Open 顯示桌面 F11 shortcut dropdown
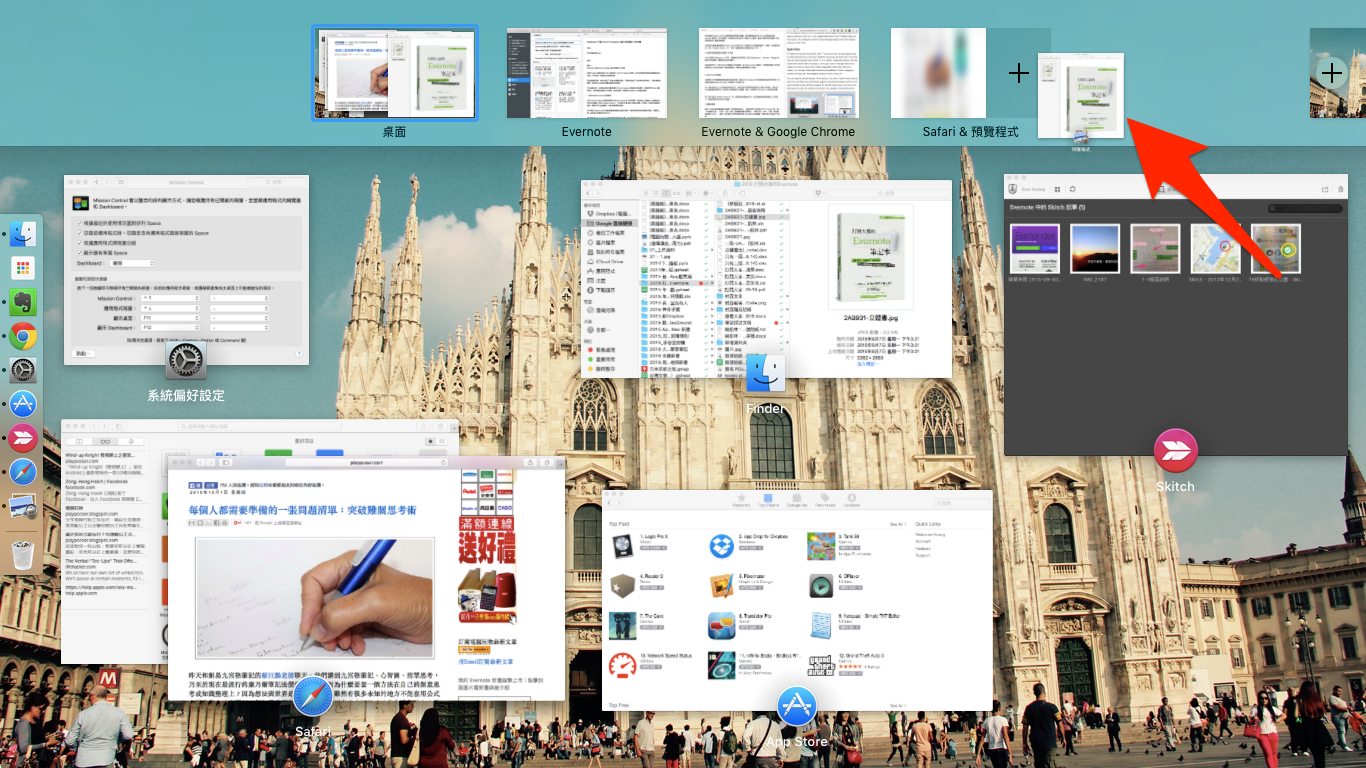Screen dimensions: 1366x768 click(x=171, y=318)
